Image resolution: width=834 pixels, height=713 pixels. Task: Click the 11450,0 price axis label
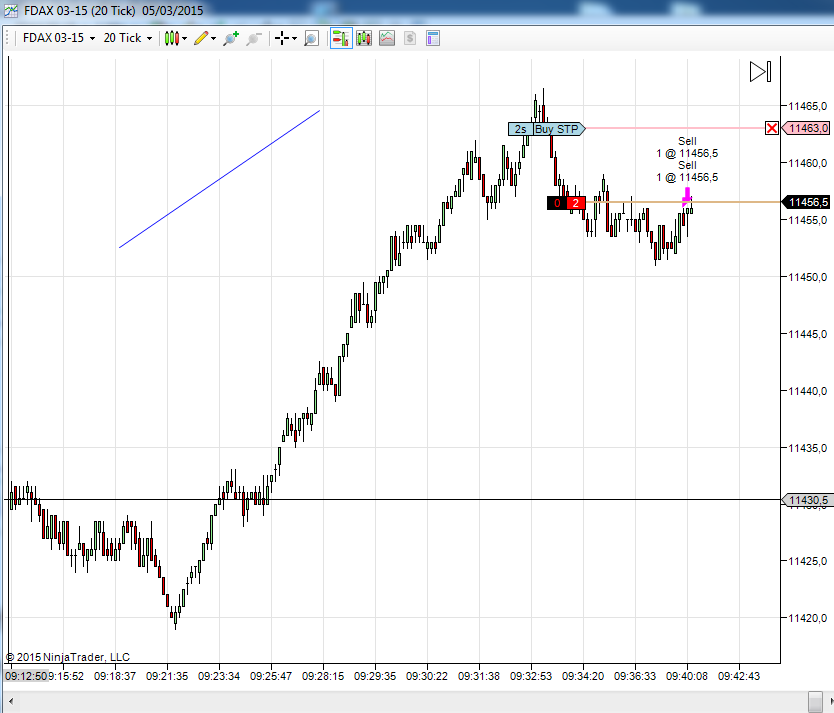click(807, 277)
